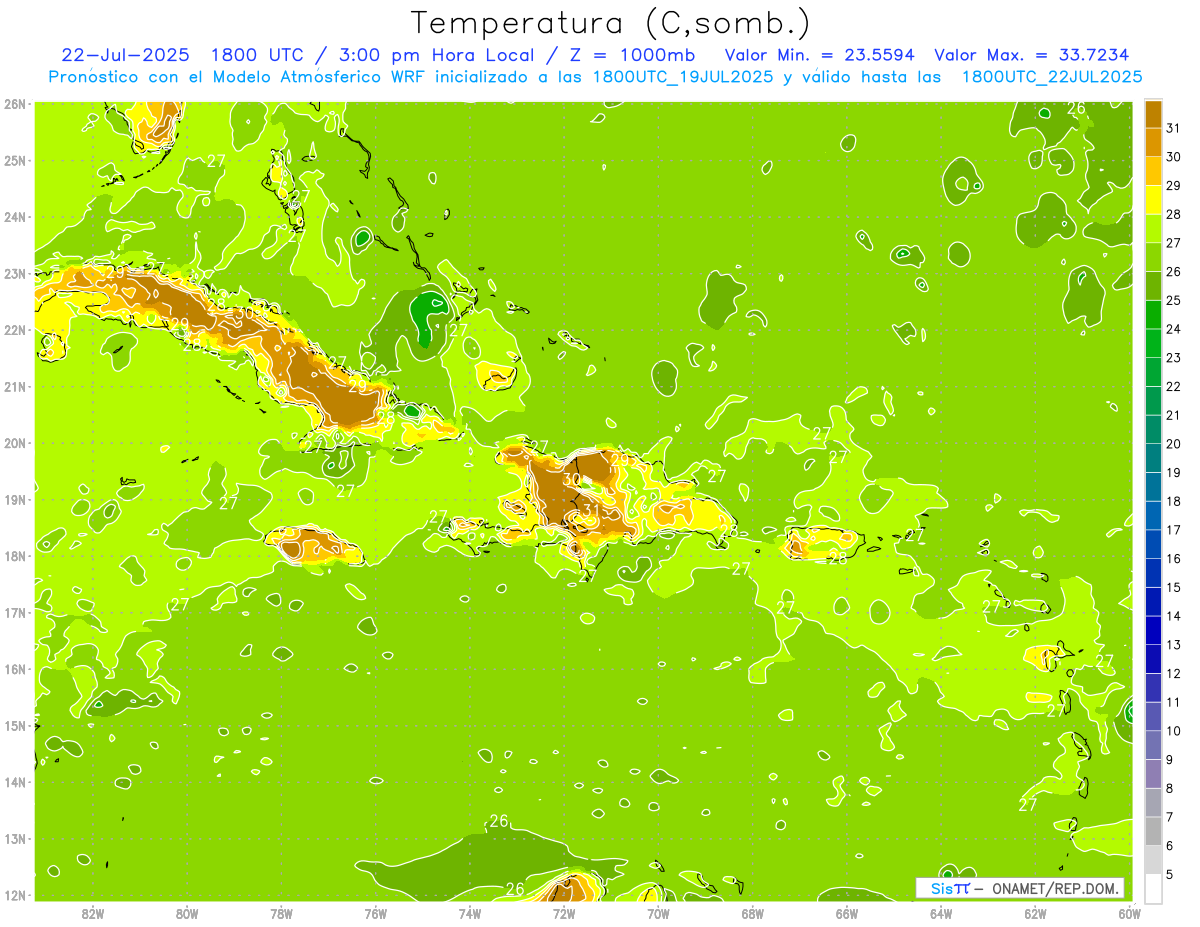Click the "Valor Max. = 33.7234" value

(1031, 56)
